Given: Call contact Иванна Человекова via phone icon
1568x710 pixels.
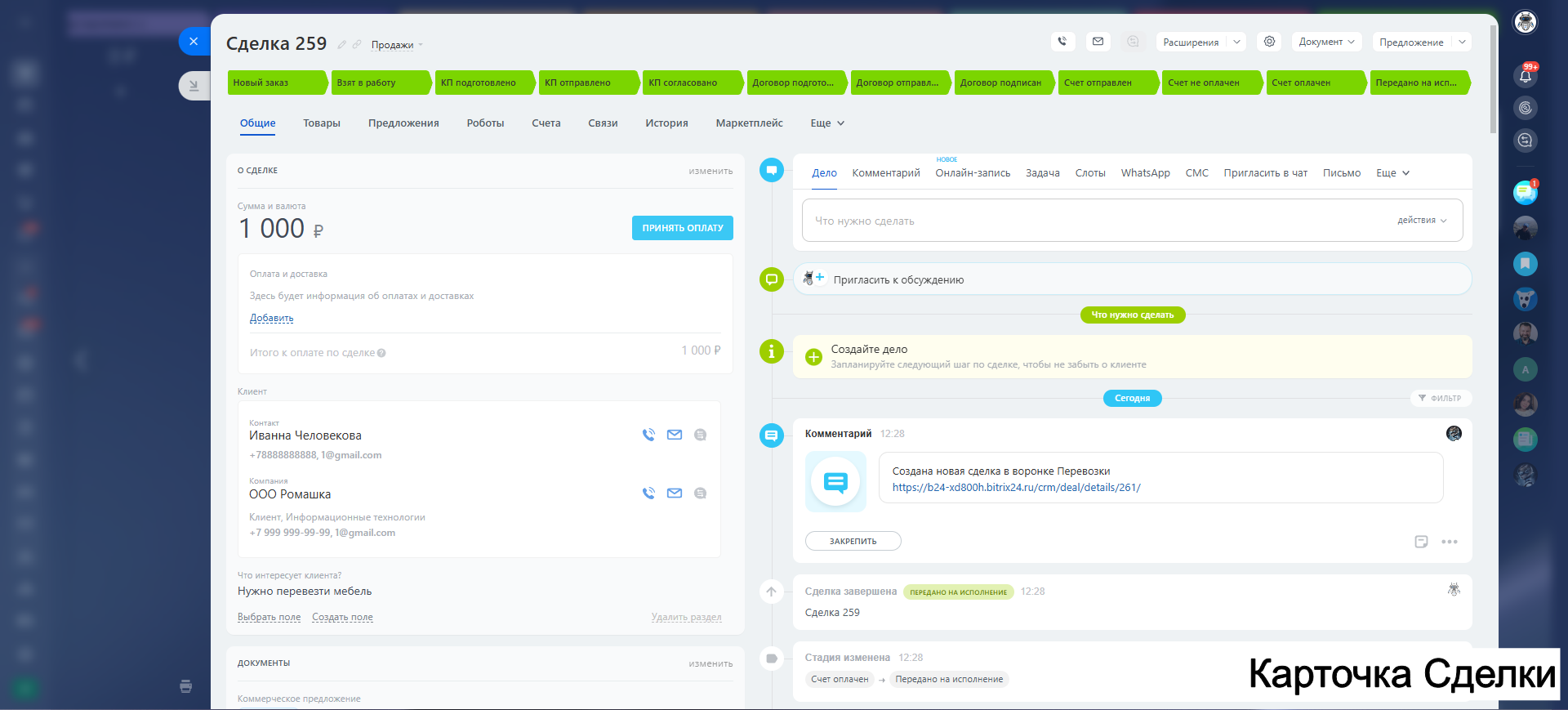Looking at the screenshot, I should click(648, 435).
